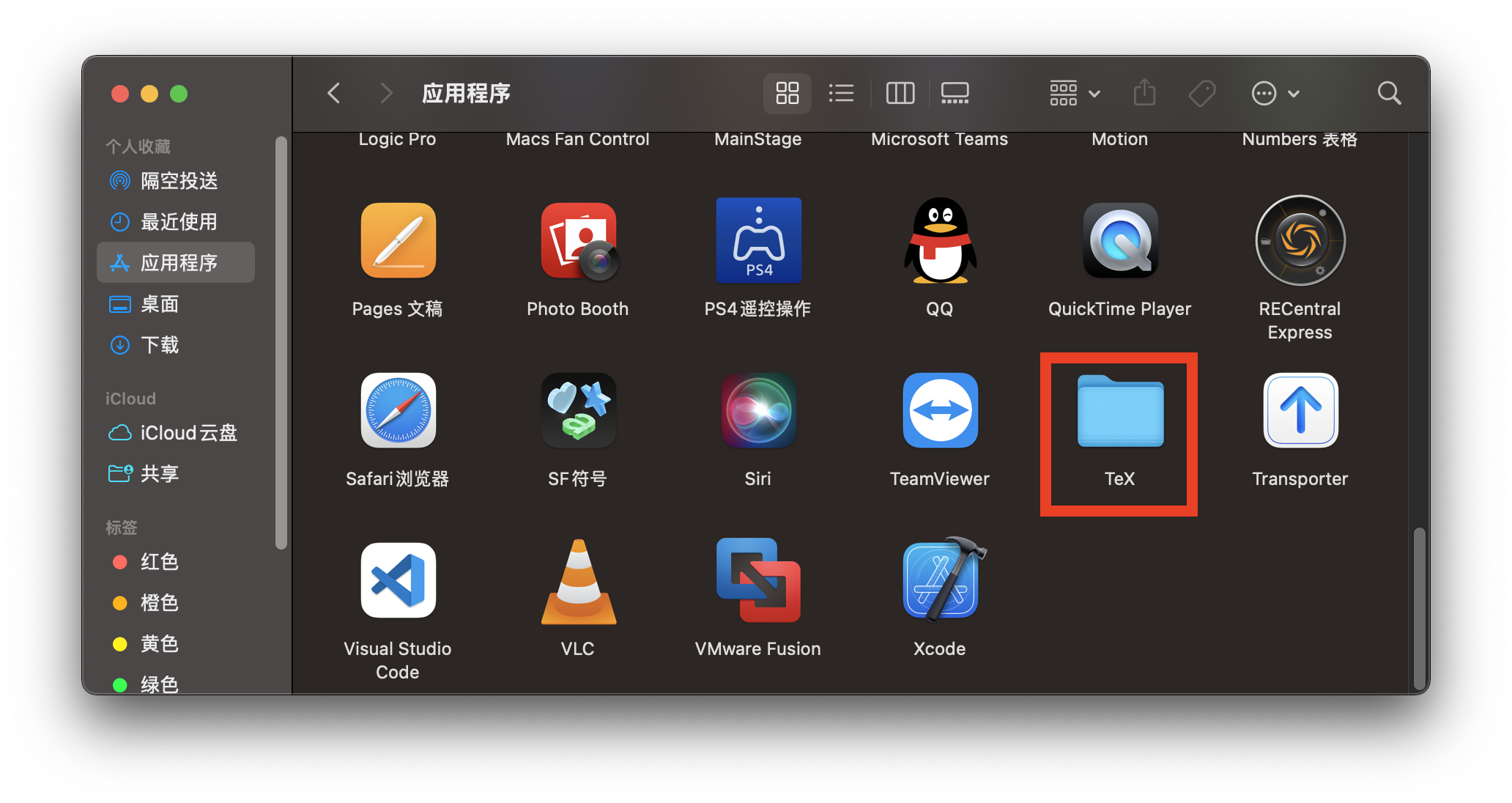Select 隔空投送 in the sidebar
1512x803 pixels.
(x=176, y=180)
